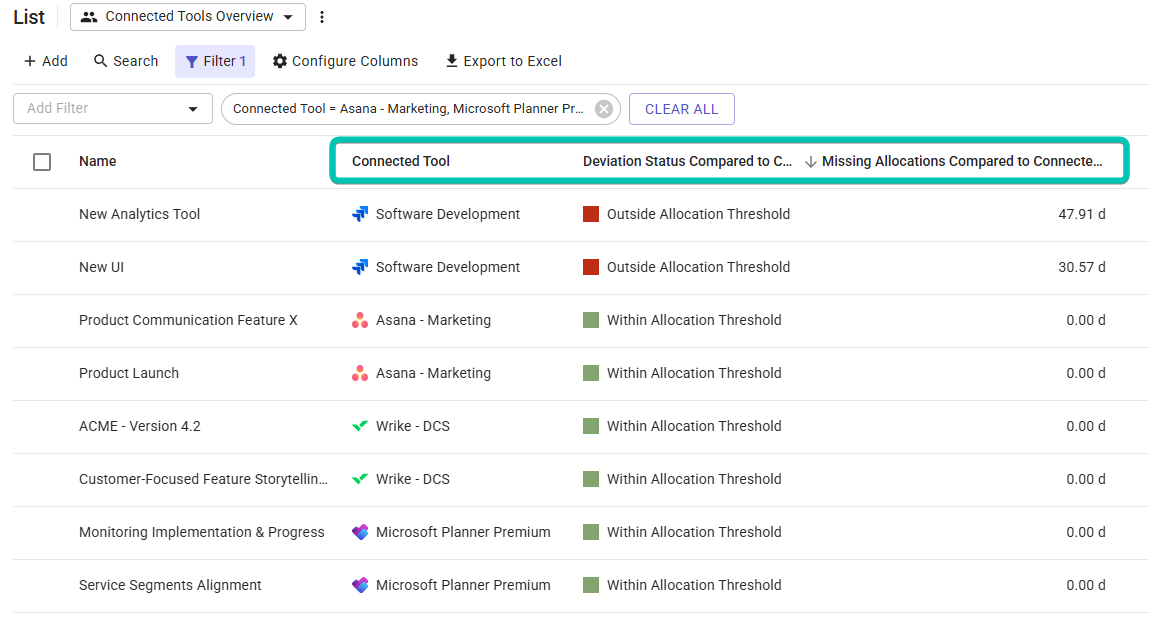Screen dimensions: 1149x629
Task: Click the Asana icon for Product Communication Feature X
Action: [x=359, y=320]
